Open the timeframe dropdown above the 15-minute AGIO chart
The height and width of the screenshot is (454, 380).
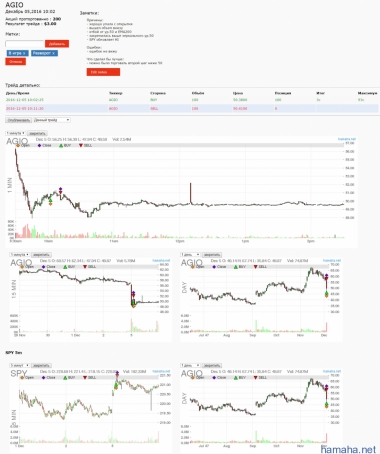[19, 255]
